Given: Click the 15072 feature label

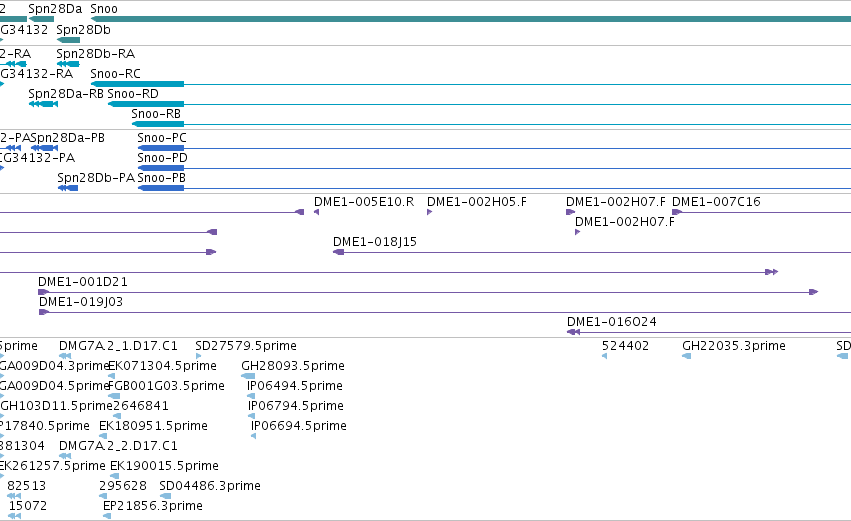Looking at the screenshot, I should coord(28,506).
